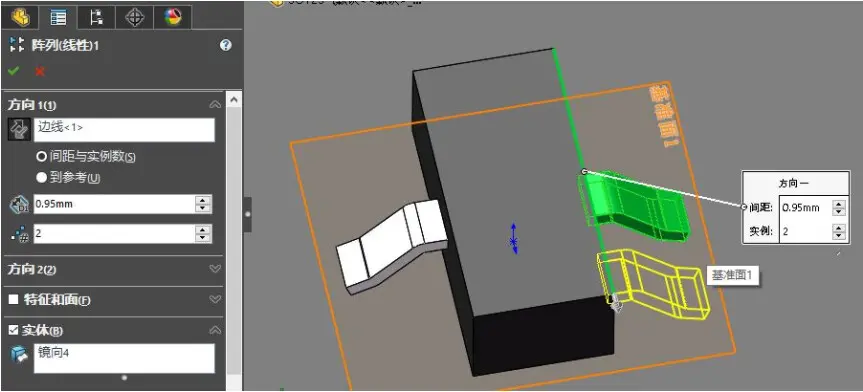Click the bodies to pattern icon
Image resolution: width=863 pixels, height=392 pixels.
[x=19, y=355]
